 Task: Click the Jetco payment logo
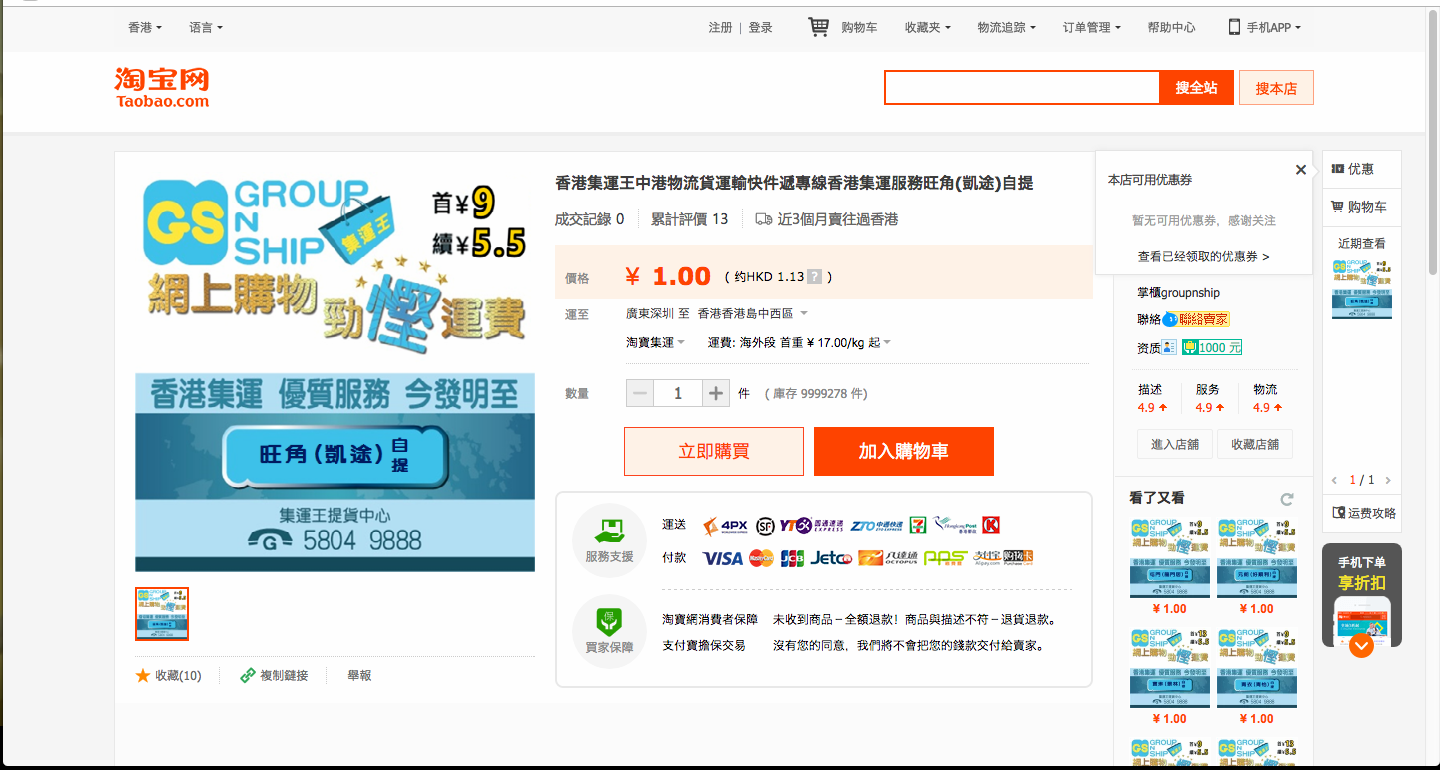831,558
